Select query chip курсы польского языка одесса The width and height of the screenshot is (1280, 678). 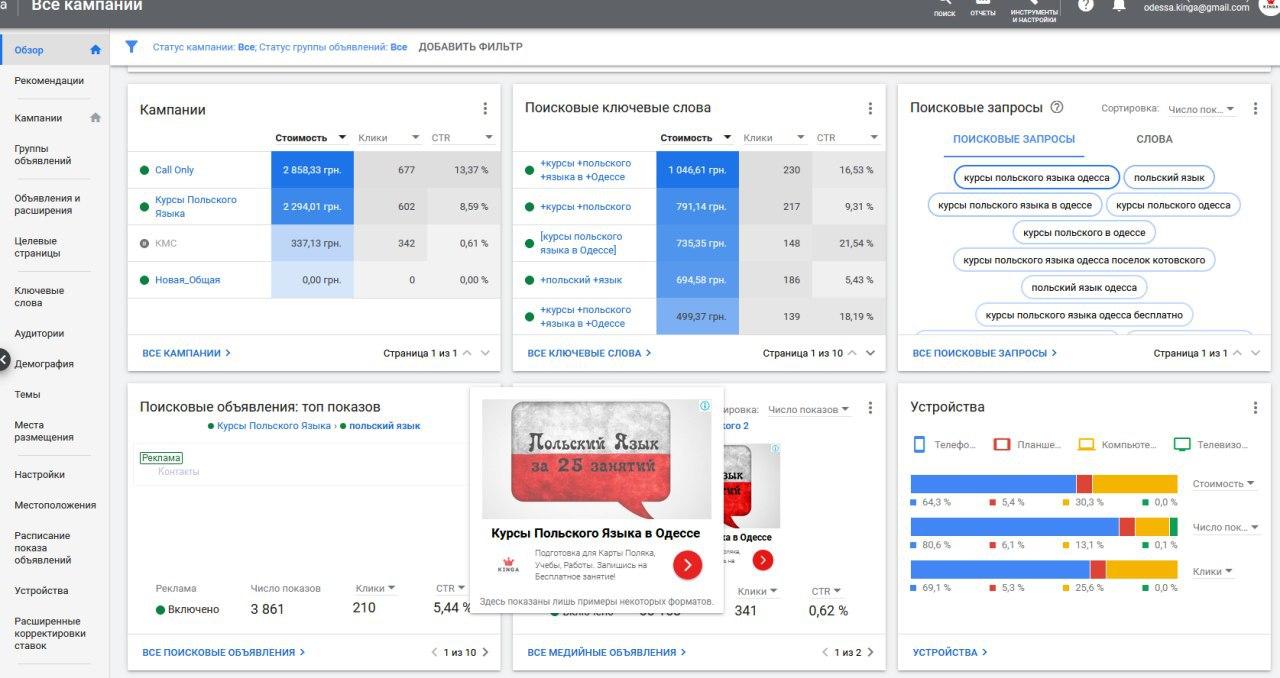(1036, 177)
